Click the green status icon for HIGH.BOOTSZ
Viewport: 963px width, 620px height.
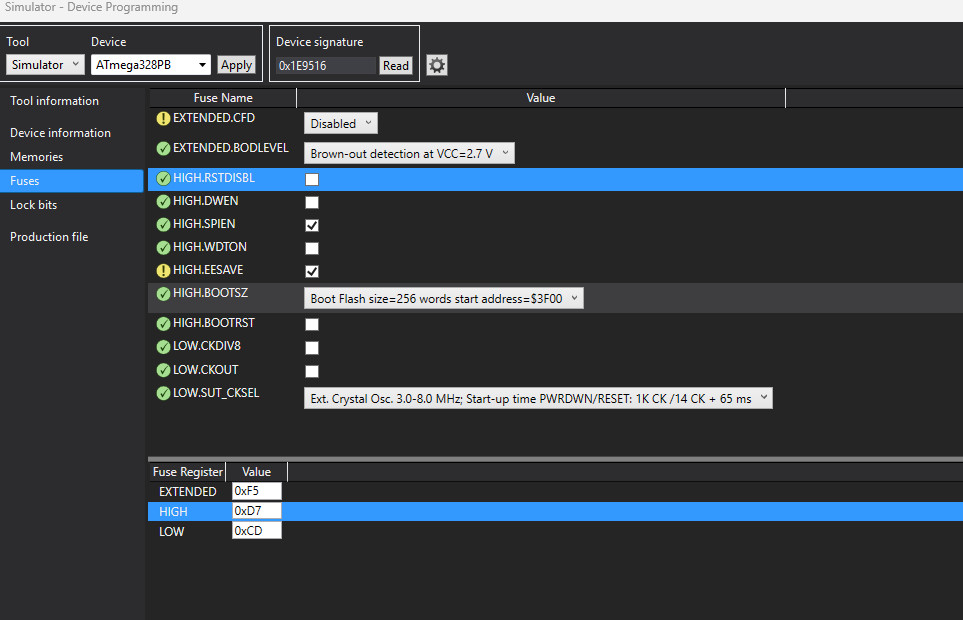[163, 294]
